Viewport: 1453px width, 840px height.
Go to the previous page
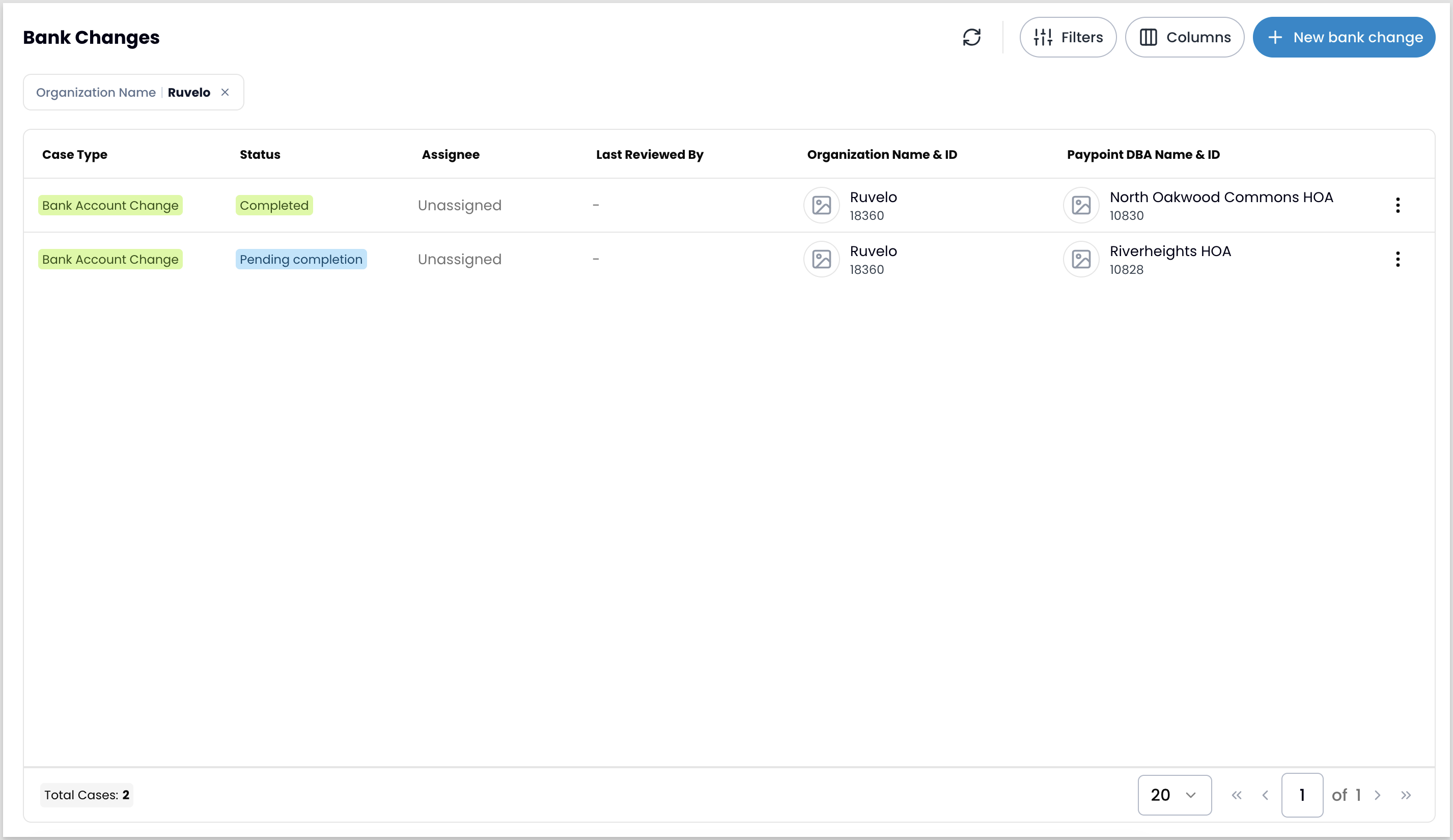[x=1265, y=795]
